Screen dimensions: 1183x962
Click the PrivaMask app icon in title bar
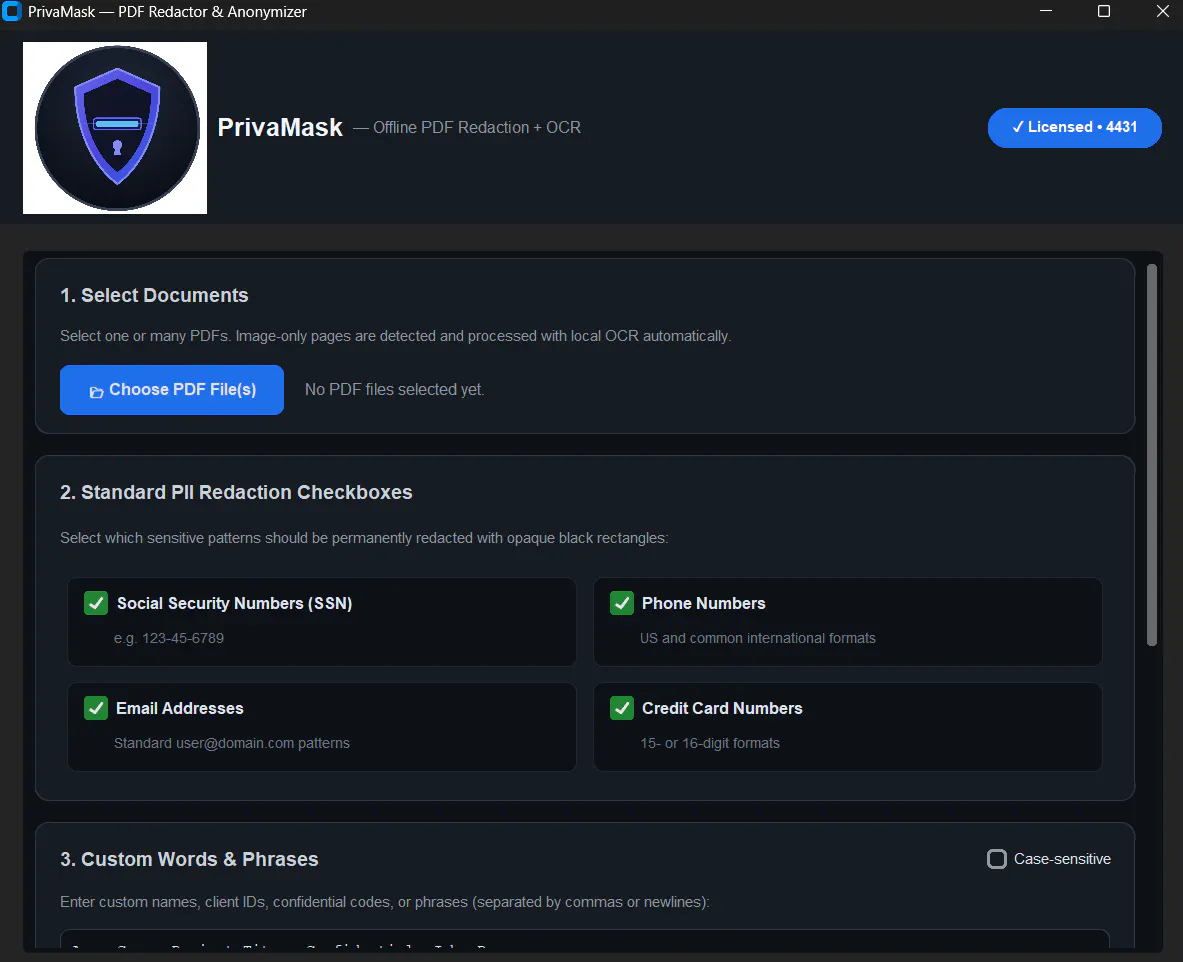coord(12,11)
